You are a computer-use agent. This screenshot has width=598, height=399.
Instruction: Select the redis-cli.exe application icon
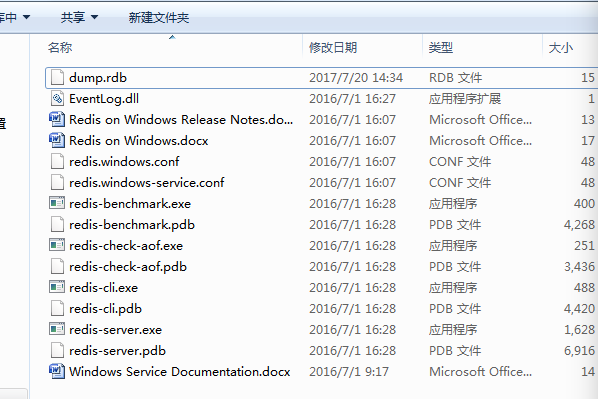pyautogui.click(x=57, y=287)
